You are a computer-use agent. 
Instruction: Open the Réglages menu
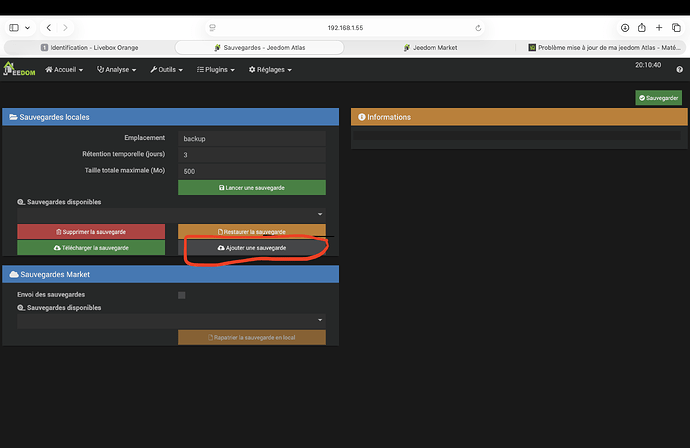[x=270, y=70]
